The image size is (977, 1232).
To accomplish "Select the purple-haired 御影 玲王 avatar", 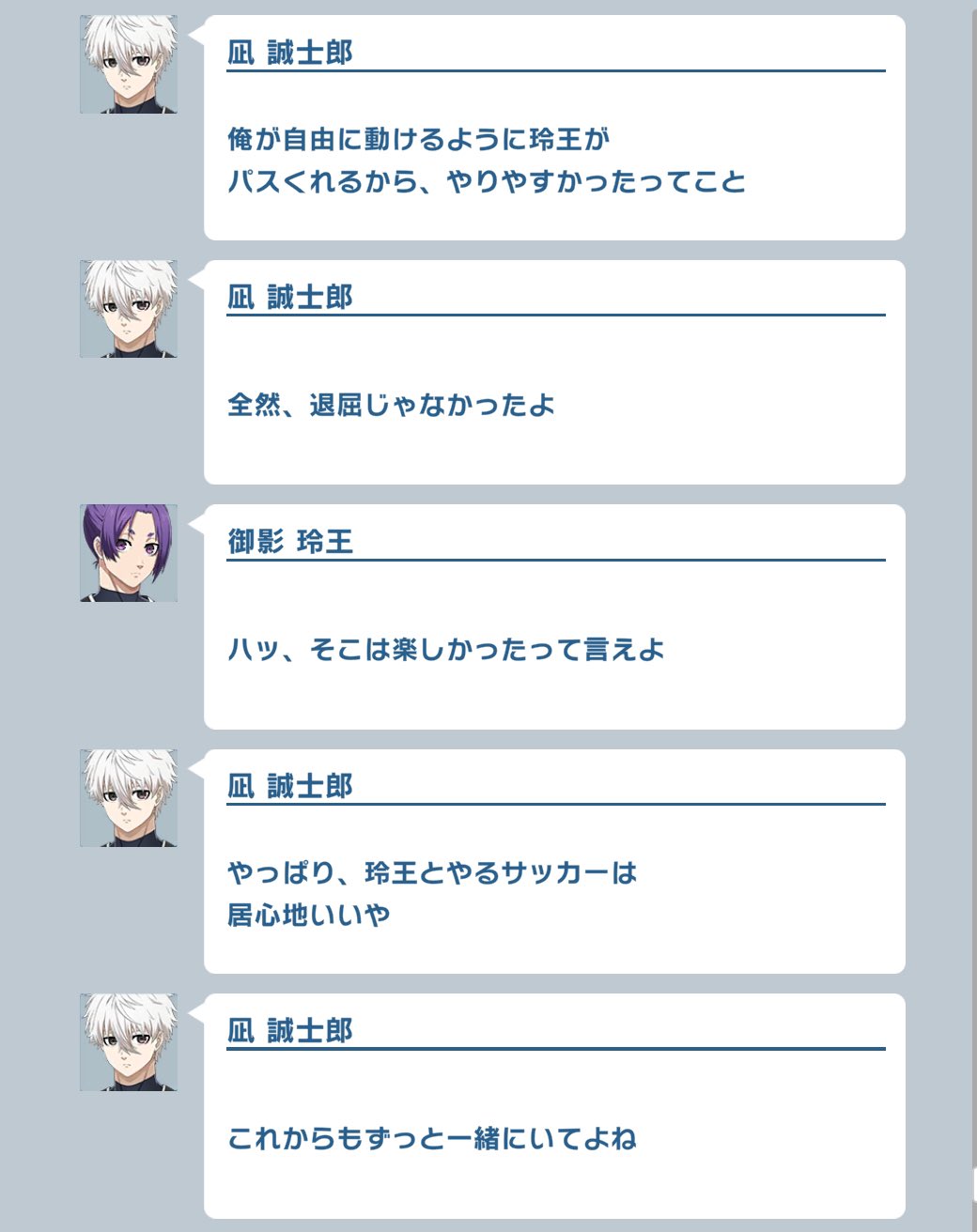I will pos(129,553).
